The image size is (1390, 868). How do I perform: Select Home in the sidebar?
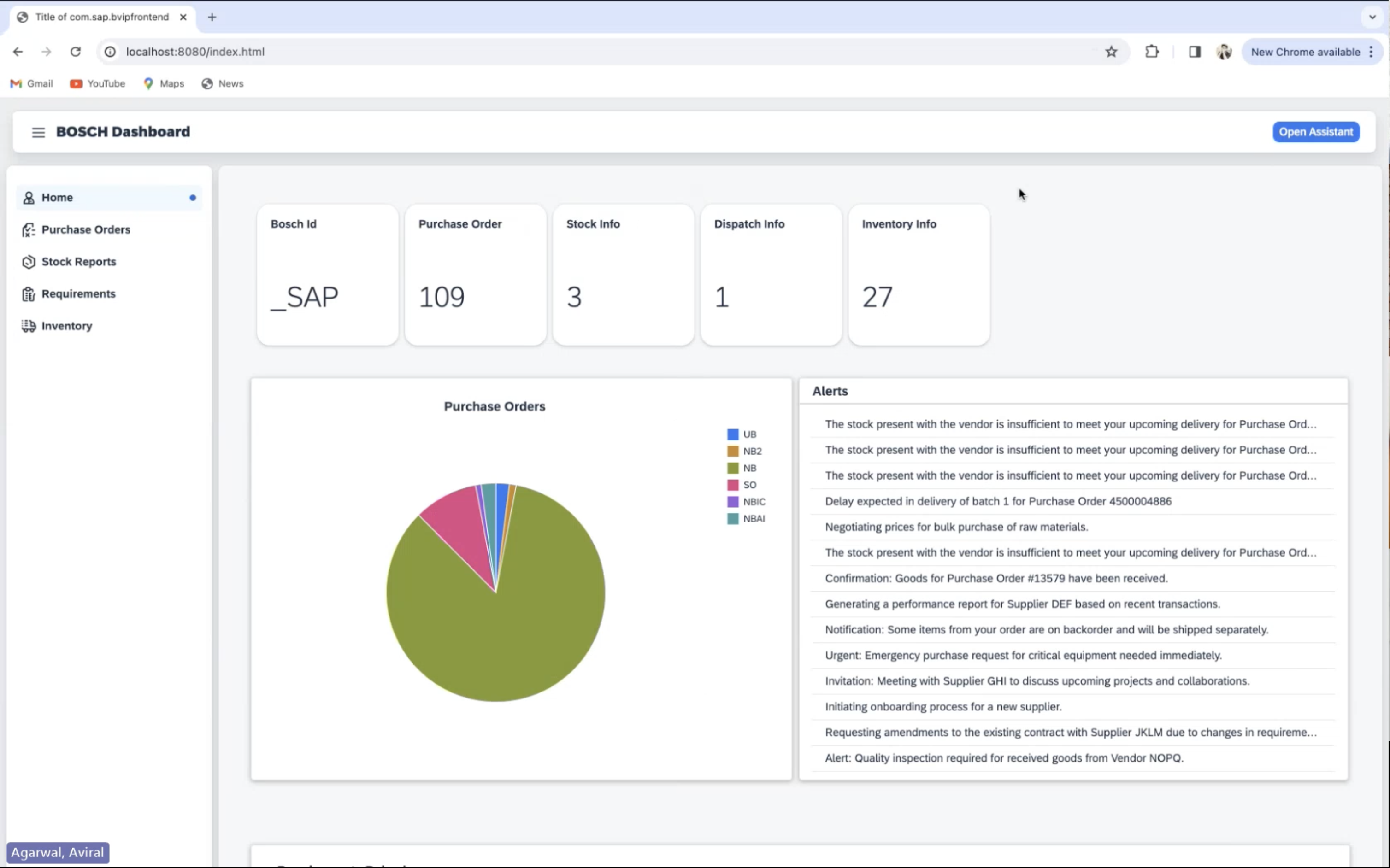[x=58, y=198]
